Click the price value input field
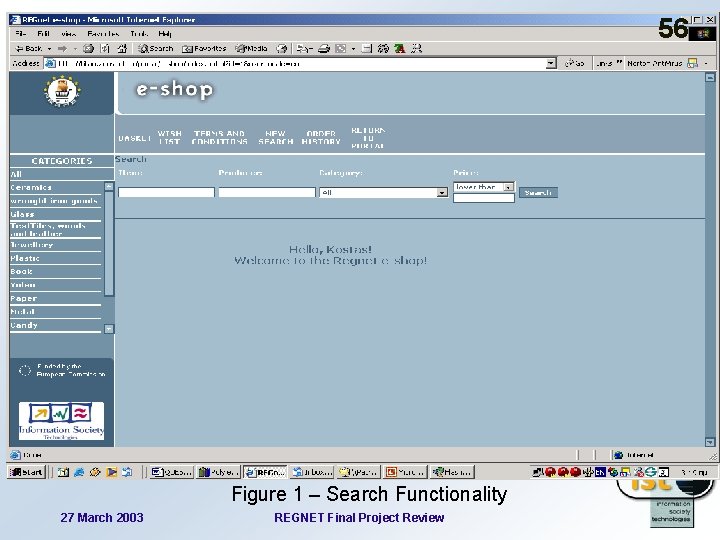The height and width of the screenshot is (540, 720). [x=484, y=198]
